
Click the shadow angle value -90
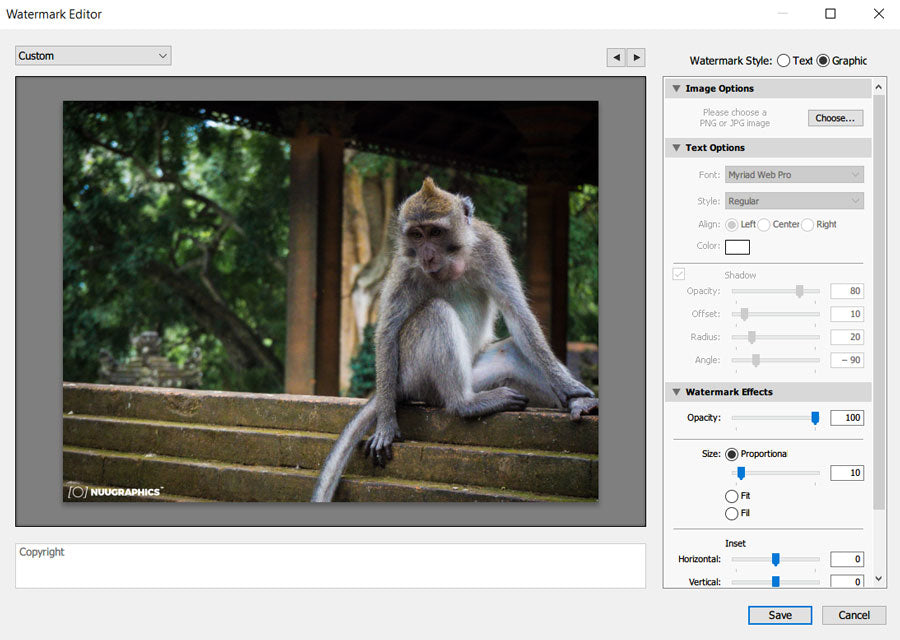coord(847,360)
